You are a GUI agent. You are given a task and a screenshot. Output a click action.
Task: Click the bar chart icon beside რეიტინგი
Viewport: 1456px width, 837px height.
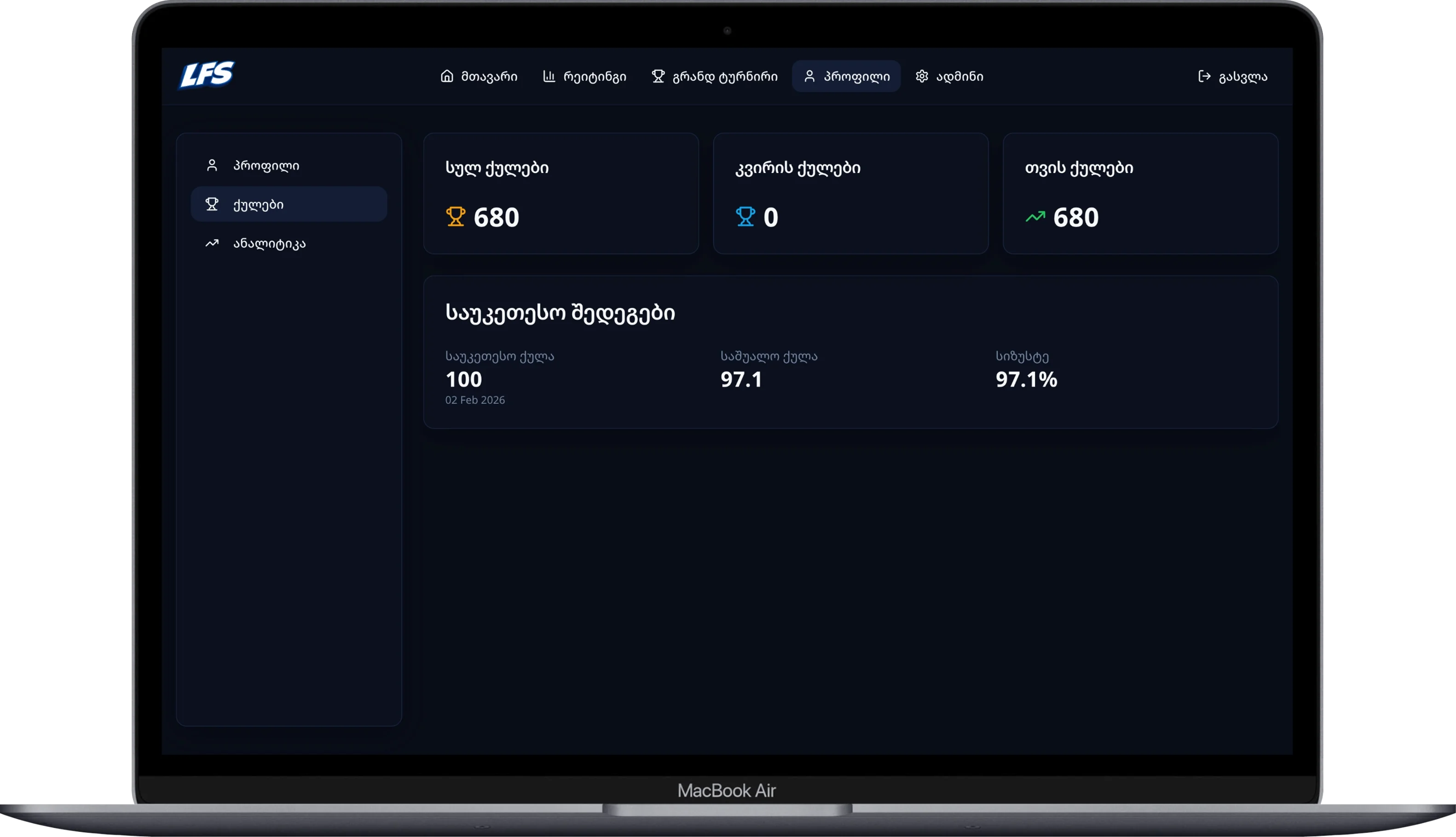(x=549, y=76)
